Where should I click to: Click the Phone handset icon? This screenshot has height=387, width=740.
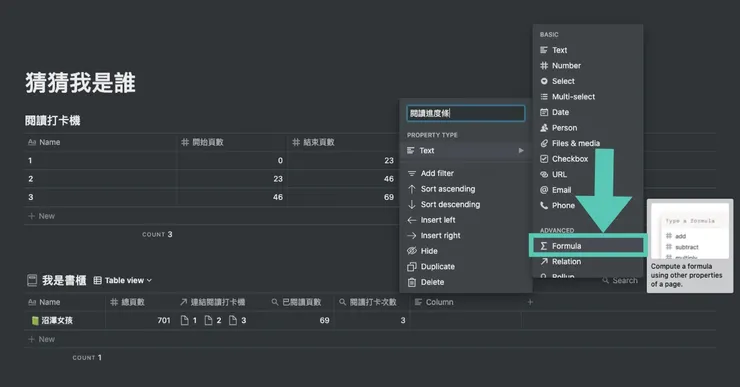(544, 206)
